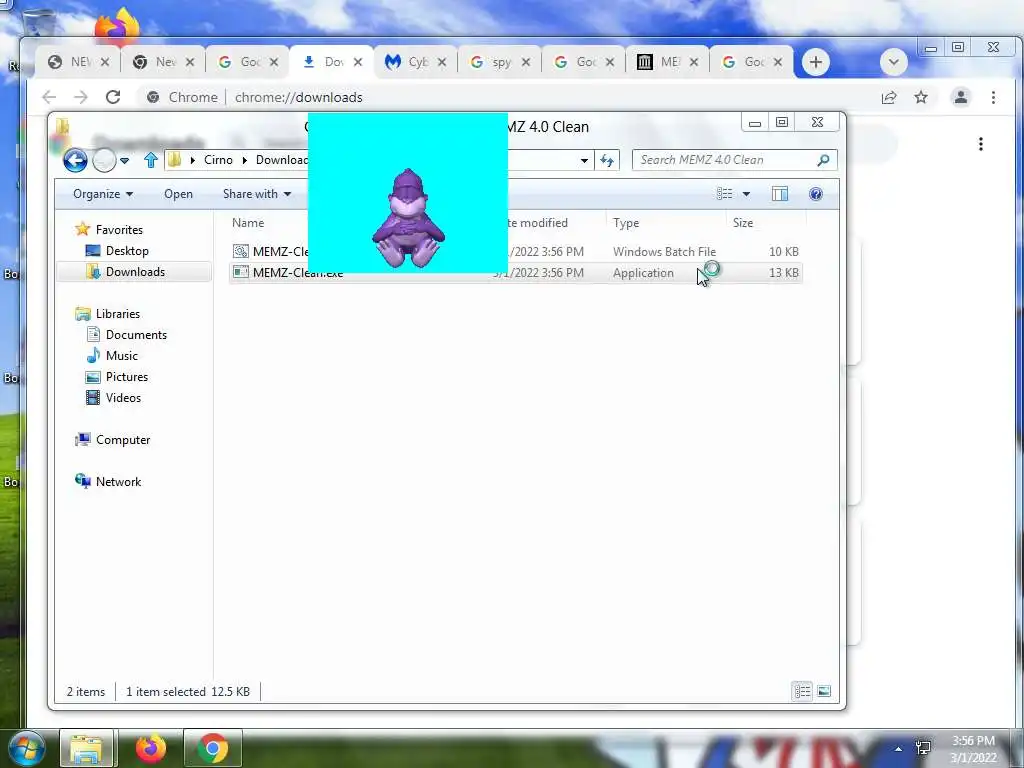Click Open in the Explorer toolbar

click(x=178, y=194)
